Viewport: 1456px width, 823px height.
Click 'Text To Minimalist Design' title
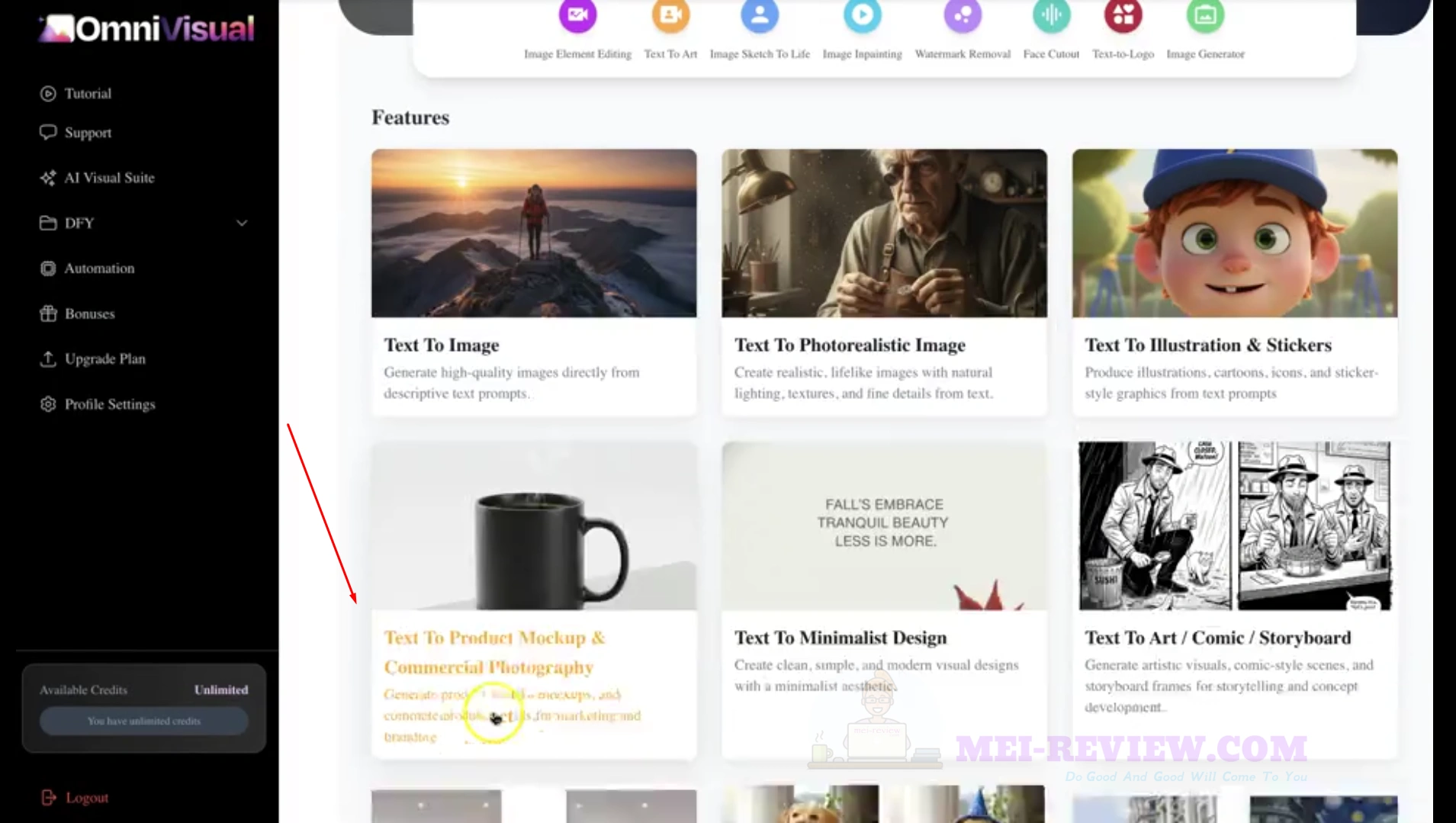[840, 638]
